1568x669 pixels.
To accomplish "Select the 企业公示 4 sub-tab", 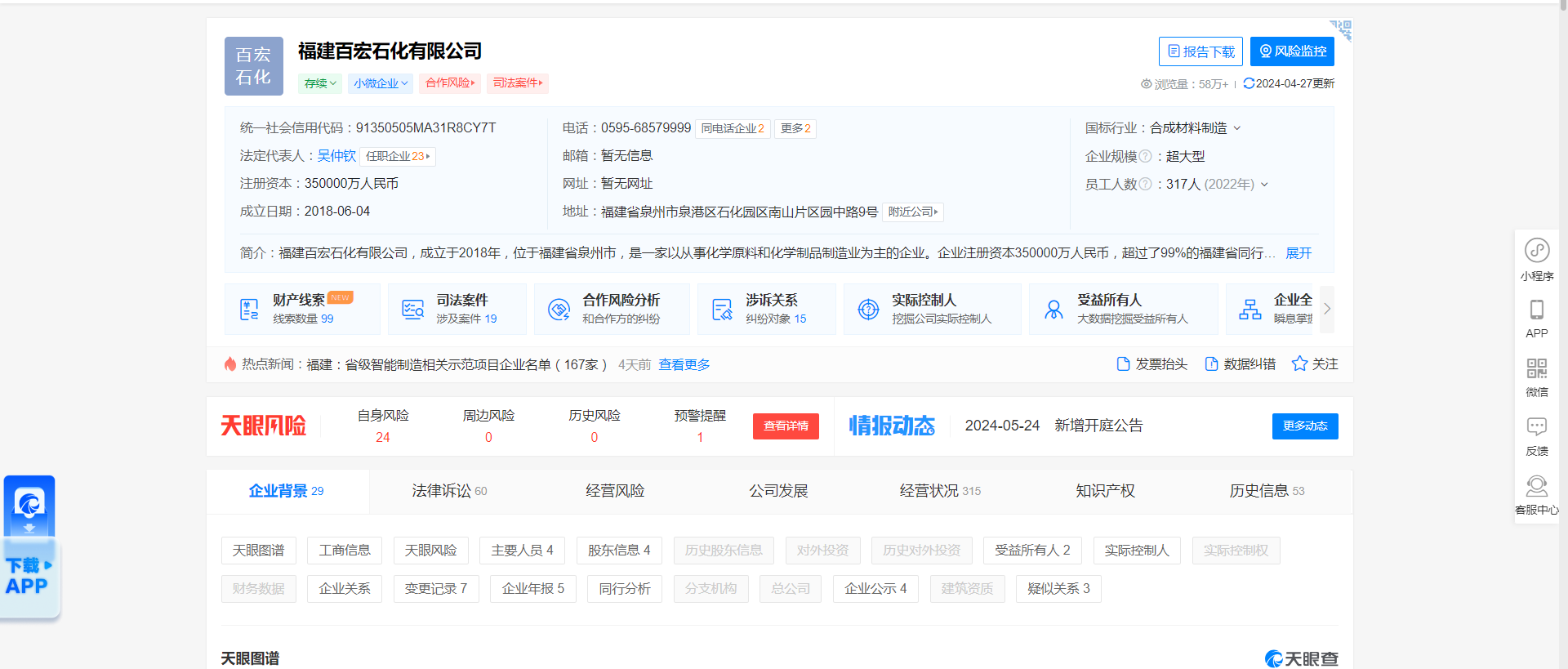I will tap(875, 589).
